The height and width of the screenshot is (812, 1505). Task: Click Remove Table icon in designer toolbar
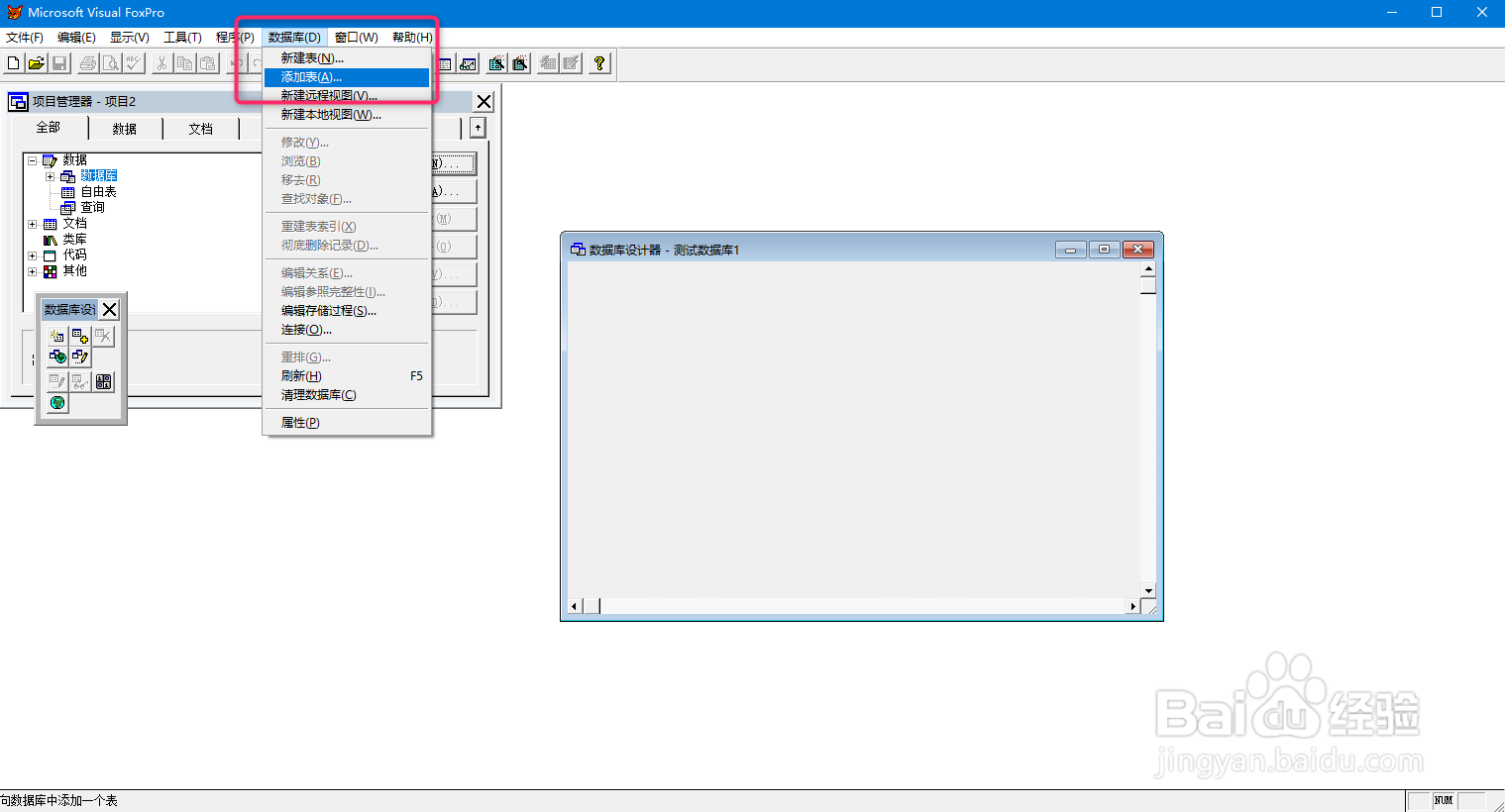103,337
